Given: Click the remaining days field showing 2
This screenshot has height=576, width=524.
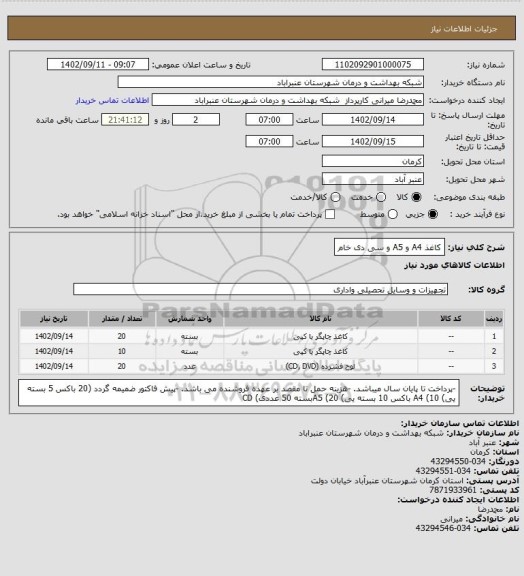Looking at the screenshot, I should click(x=196, y=120).
